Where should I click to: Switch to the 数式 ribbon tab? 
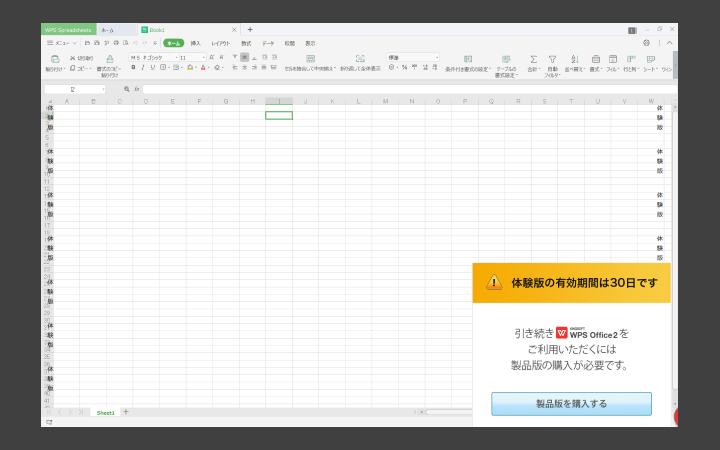[x=246, y=43]
